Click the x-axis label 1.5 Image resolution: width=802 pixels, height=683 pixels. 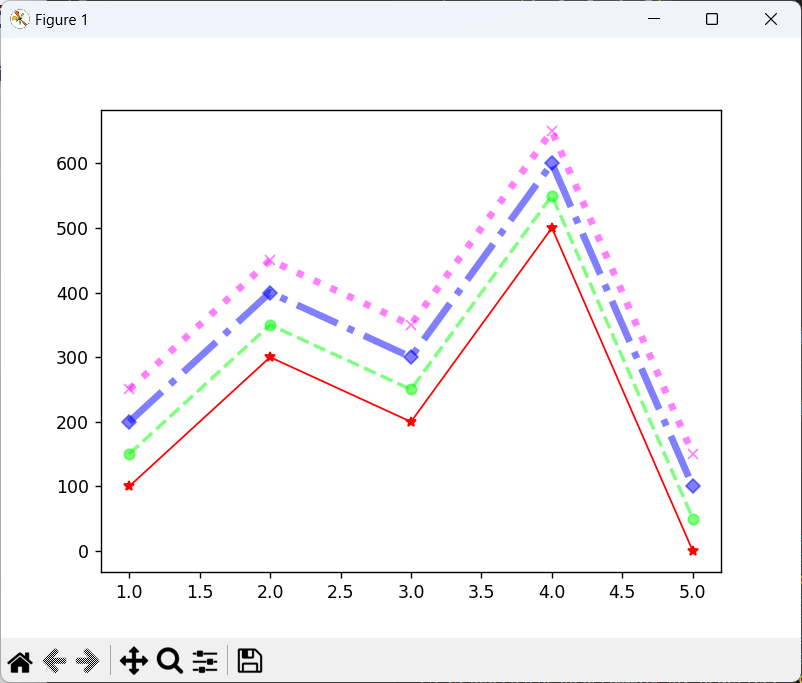(200, 592)
